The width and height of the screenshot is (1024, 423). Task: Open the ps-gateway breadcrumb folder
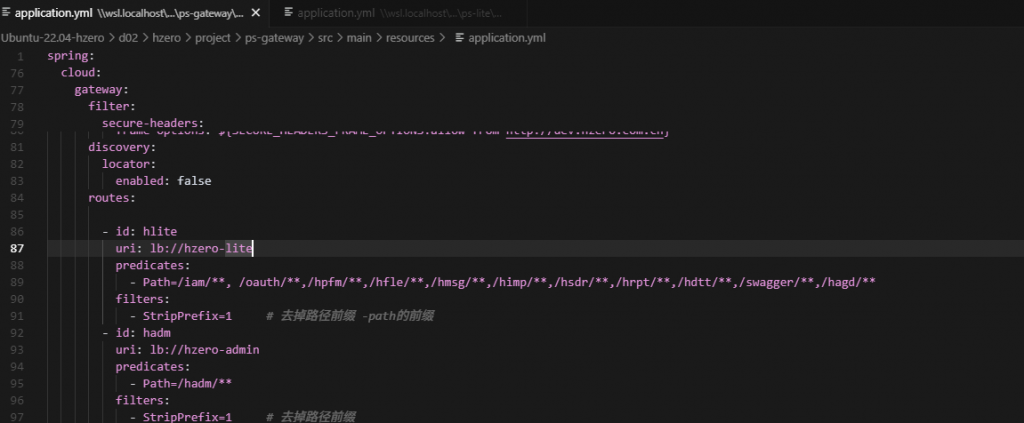pos(274,38)
